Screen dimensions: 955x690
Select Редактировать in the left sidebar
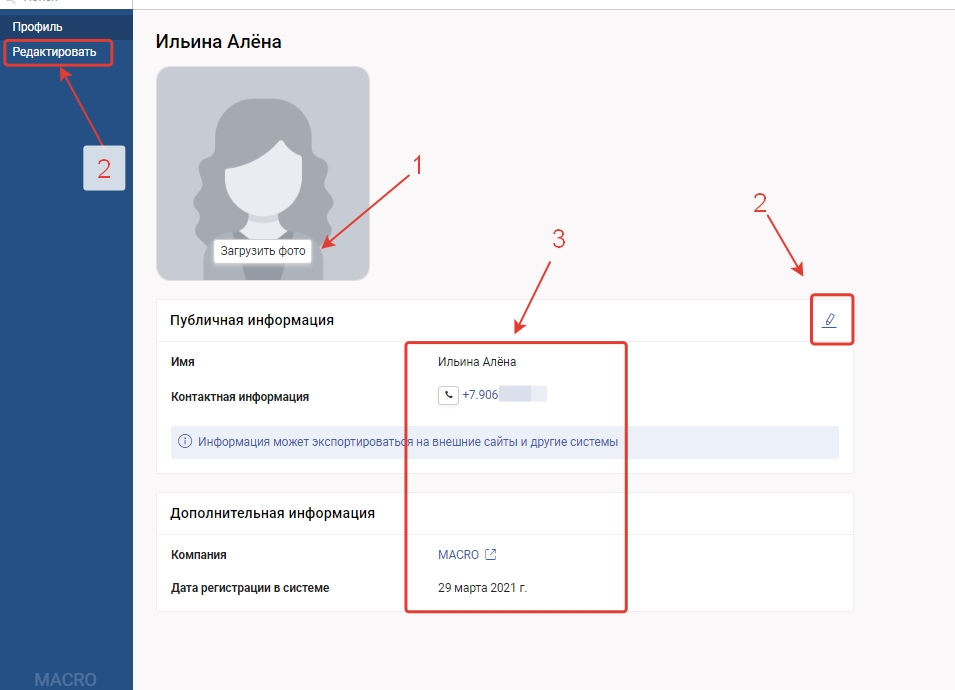54,51
